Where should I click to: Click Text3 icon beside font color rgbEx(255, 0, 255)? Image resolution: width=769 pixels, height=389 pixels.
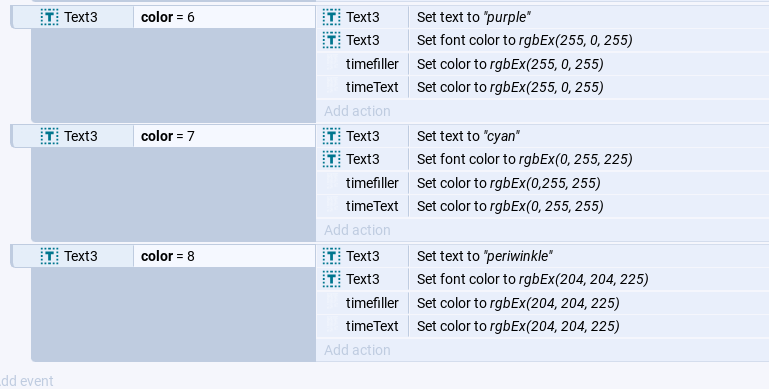coord(331,40)
